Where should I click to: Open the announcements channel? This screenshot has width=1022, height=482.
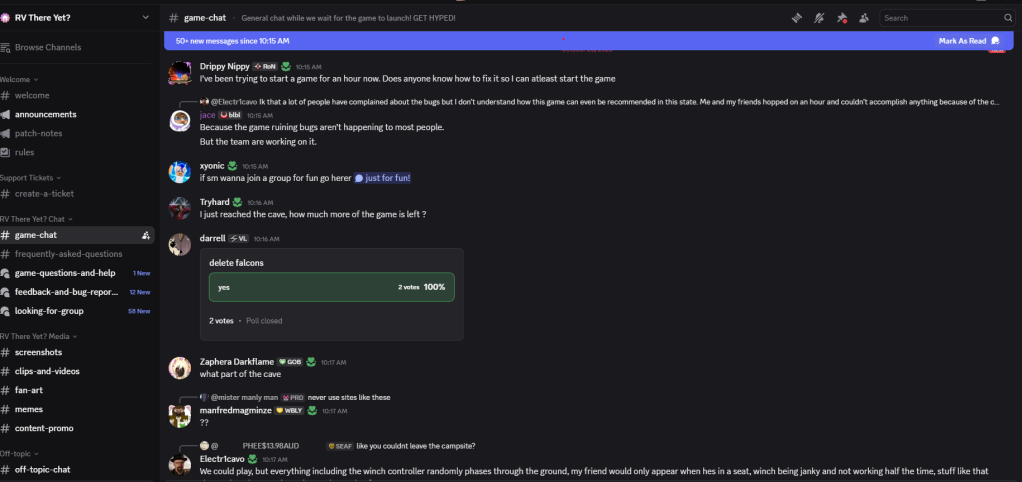pos(46,114)
